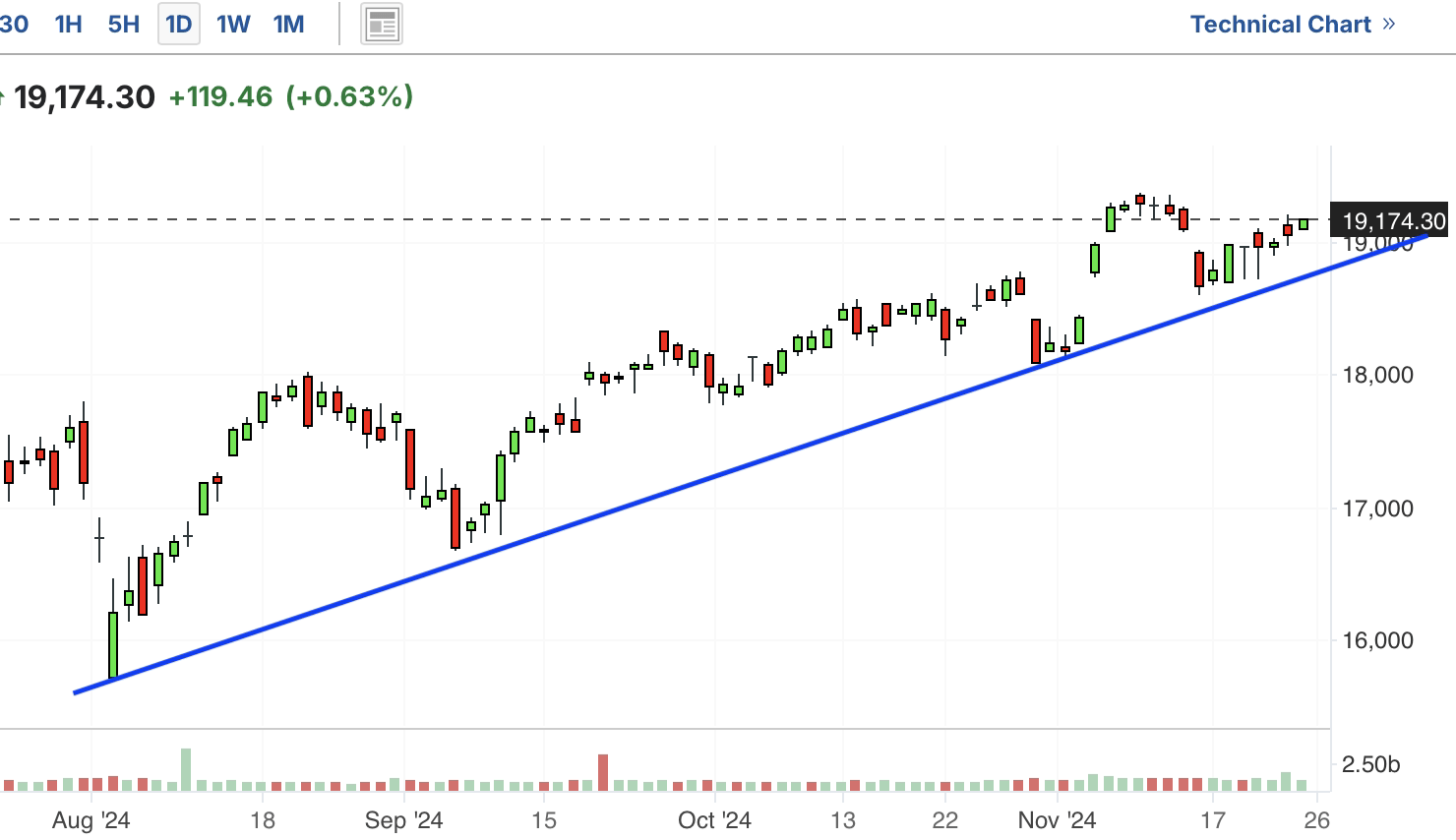Screen dimensions: 1456x840
Task: Click the long green candle at August low
Action: click(113, 645)
